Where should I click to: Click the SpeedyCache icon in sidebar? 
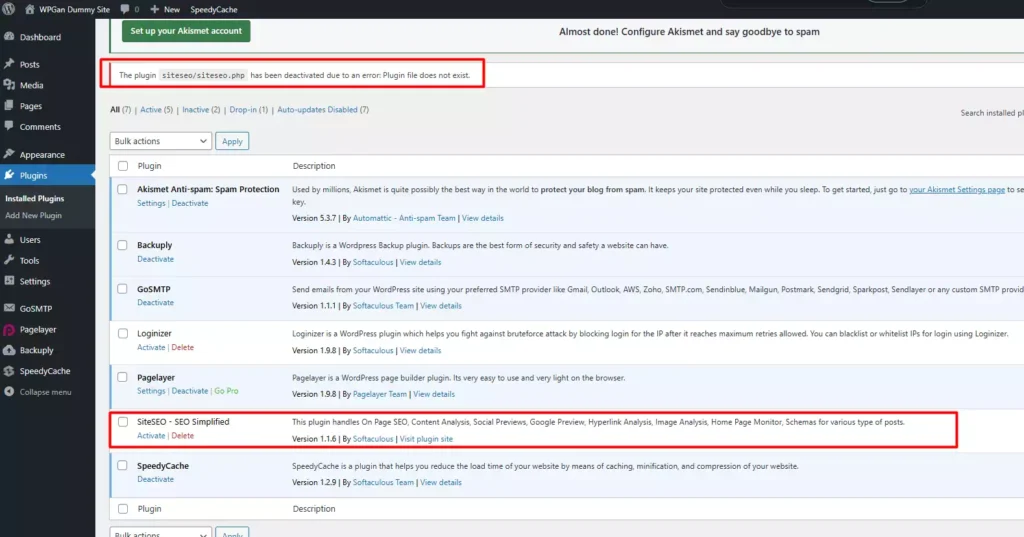tap(9, 371)
